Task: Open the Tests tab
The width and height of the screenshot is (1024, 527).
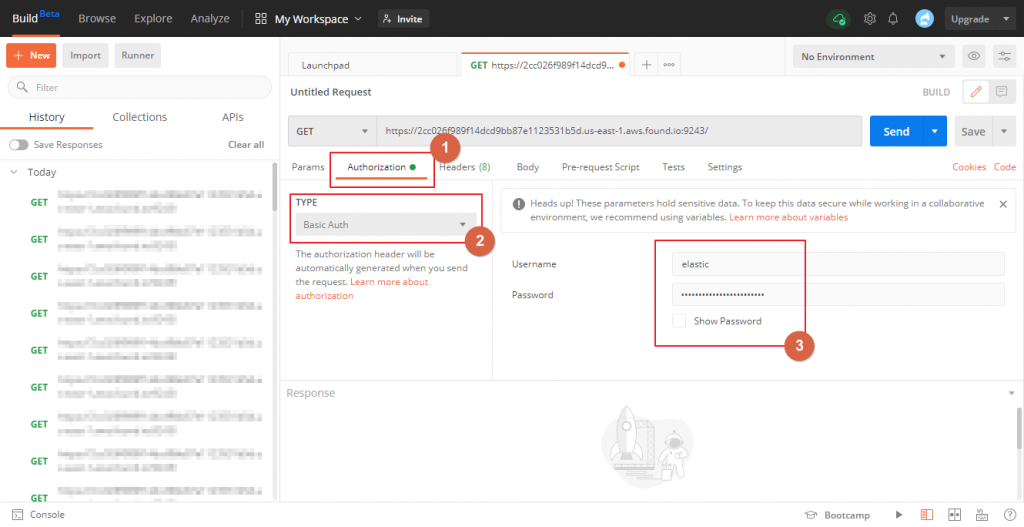Action: tap(673, 167)
